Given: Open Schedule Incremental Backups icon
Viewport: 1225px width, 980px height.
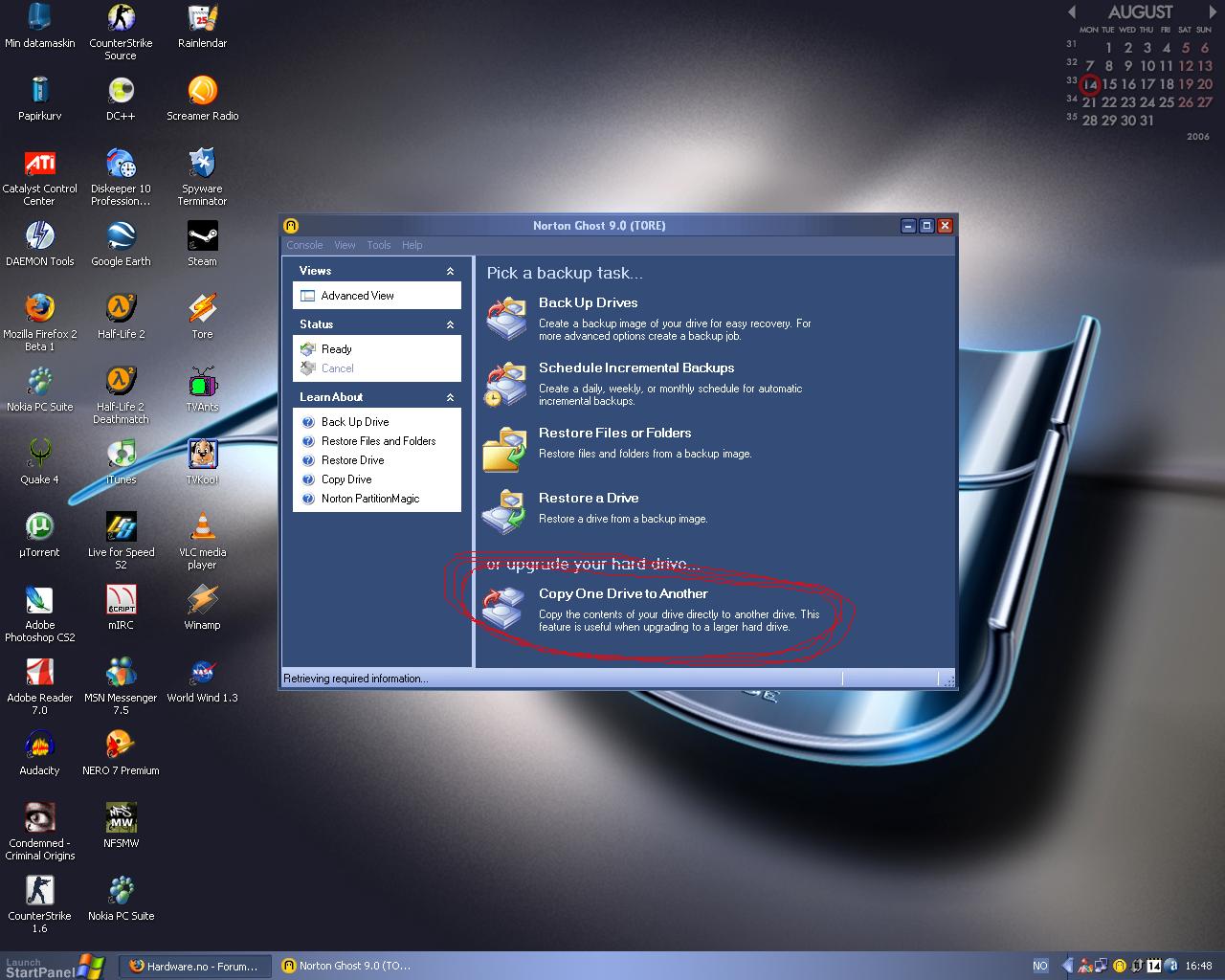Looking at the screenshot, I should tap(505, 384).
